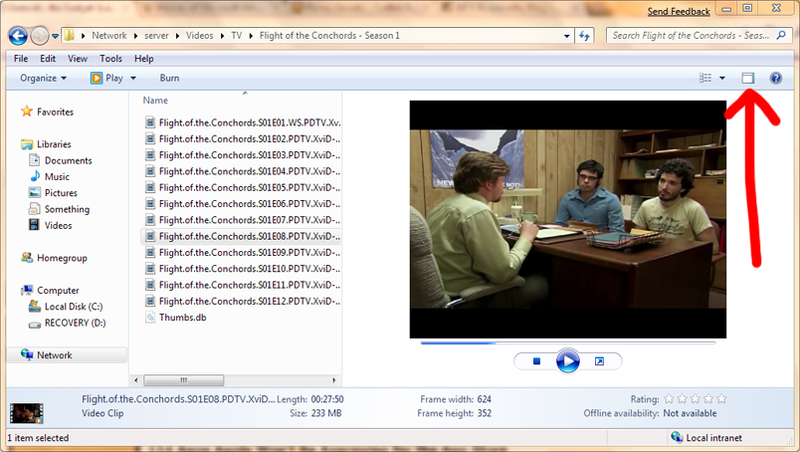Image resolution: width=800 pixels, height=452 pixels.
Task: Click the Refresh button beside address bar
Action: click(x=584, y=36)
